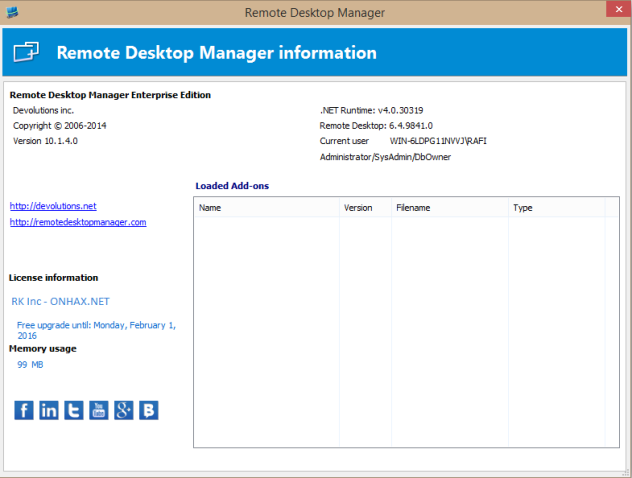Sort add-ons by Filename column

[x=450, y=208]
